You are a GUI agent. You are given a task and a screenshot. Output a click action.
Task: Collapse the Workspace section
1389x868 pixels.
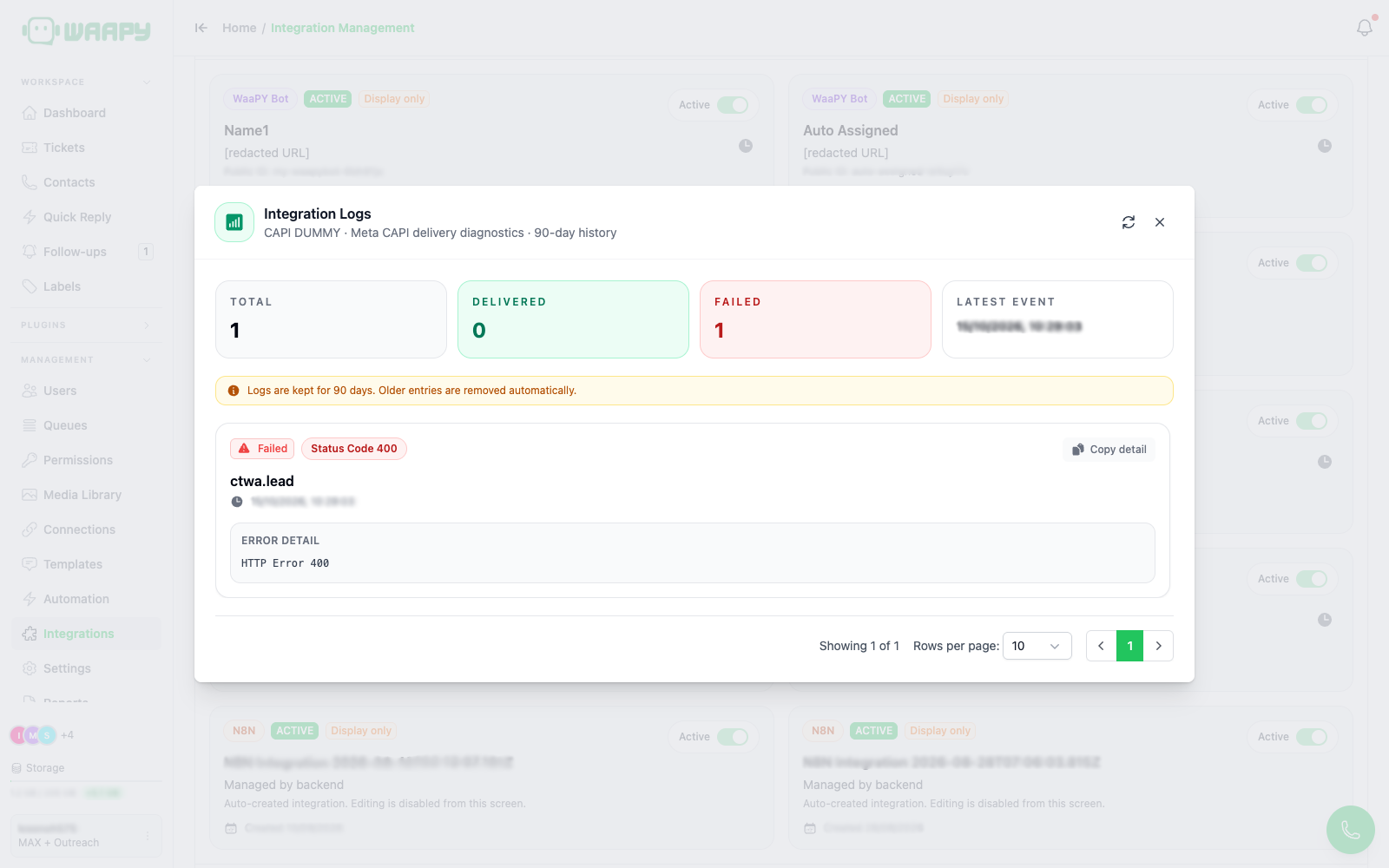(x=147, y=82)
